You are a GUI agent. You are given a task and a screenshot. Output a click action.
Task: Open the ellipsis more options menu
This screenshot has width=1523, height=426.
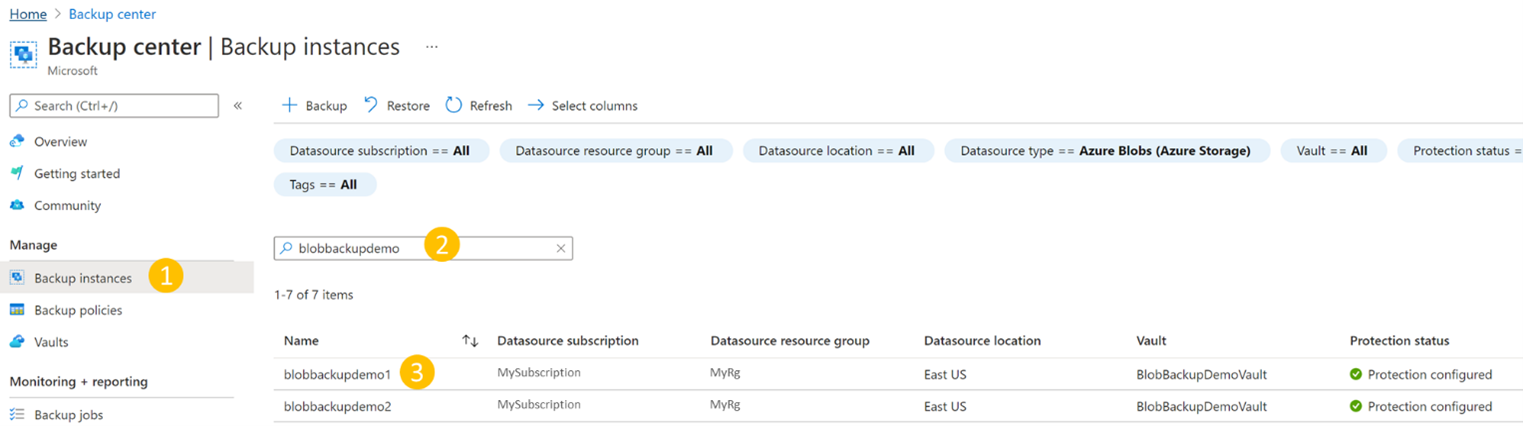click(x=432, y=47)
